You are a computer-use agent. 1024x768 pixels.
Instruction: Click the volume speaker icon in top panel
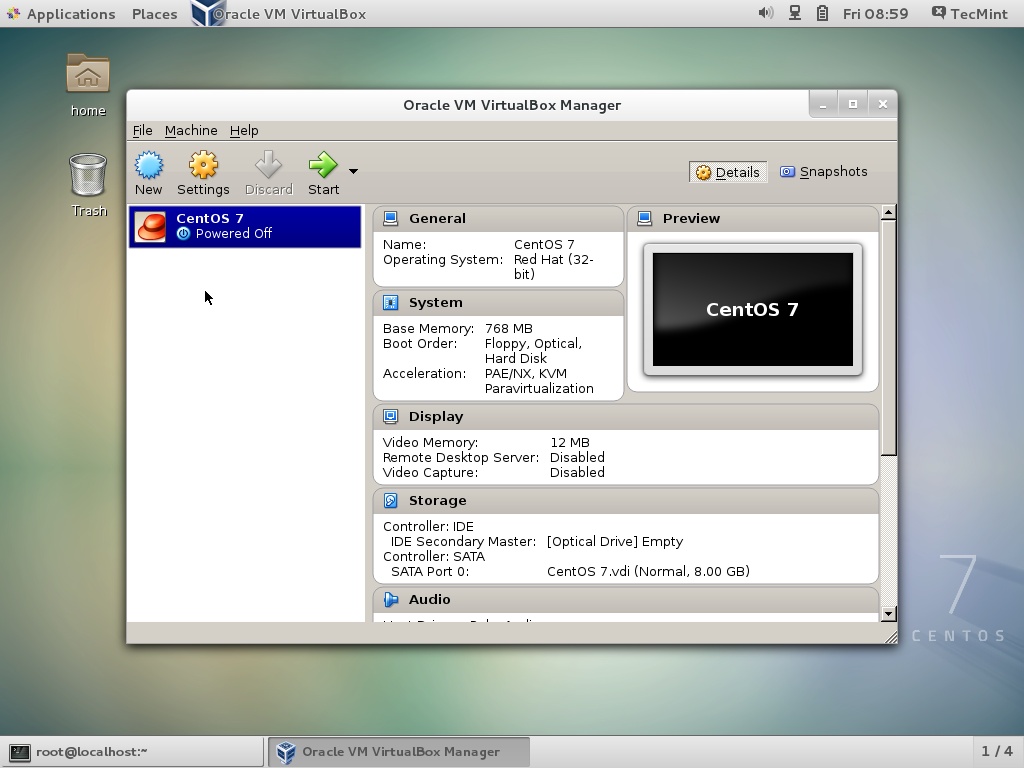click(x=766, y=13)
